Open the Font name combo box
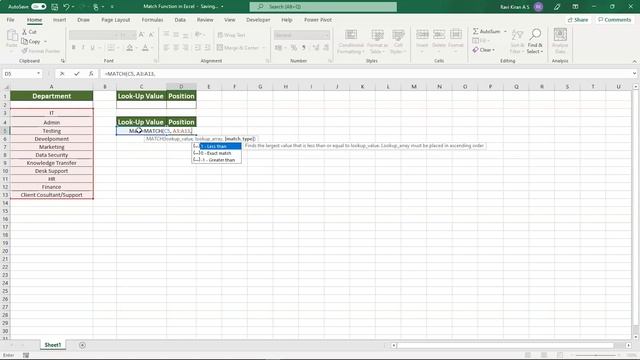This screenshot has height=360, width=640. pyautogui.click(x=93, y=35)
